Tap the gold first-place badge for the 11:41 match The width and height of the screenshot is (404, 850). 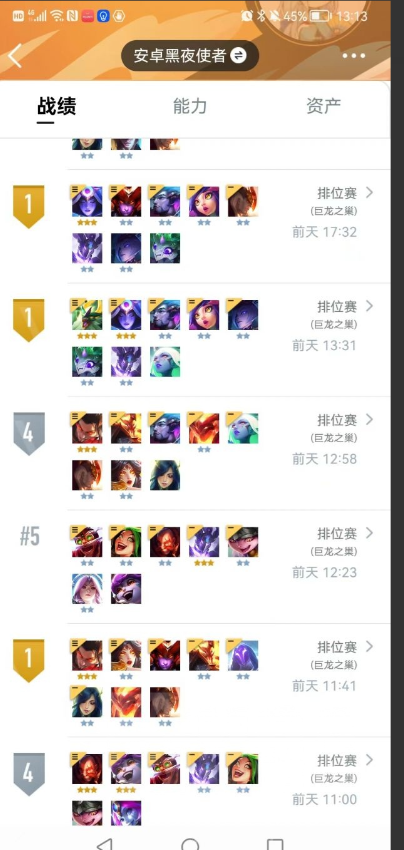28,660
